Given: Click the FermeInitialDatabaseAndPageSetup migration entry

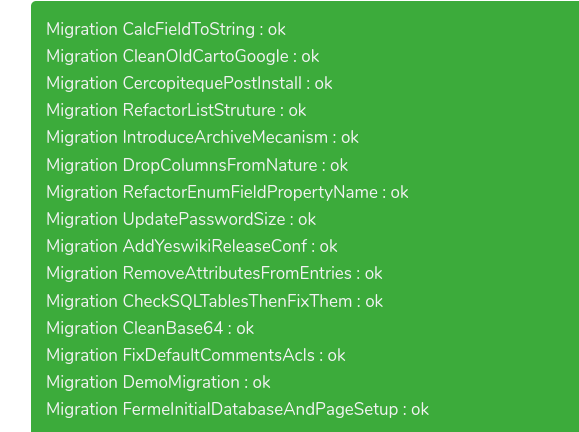Looking at the screenshot, I should (237, 409).
